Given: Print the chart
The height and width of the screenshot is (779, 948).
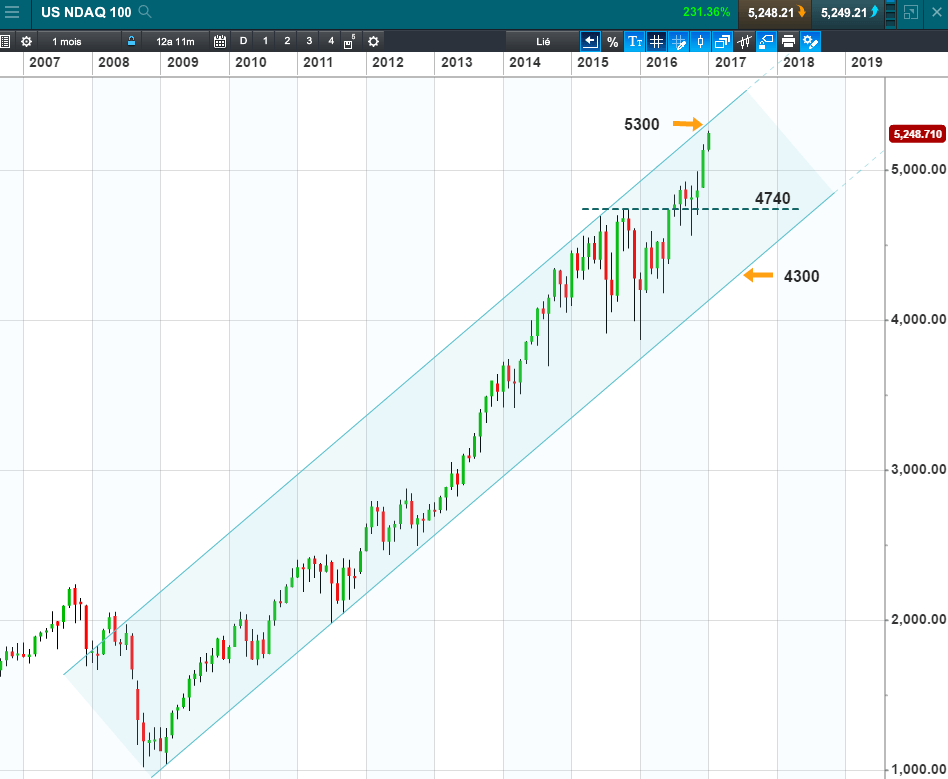Looking at the screenshot, I should [x=788, y=42].
